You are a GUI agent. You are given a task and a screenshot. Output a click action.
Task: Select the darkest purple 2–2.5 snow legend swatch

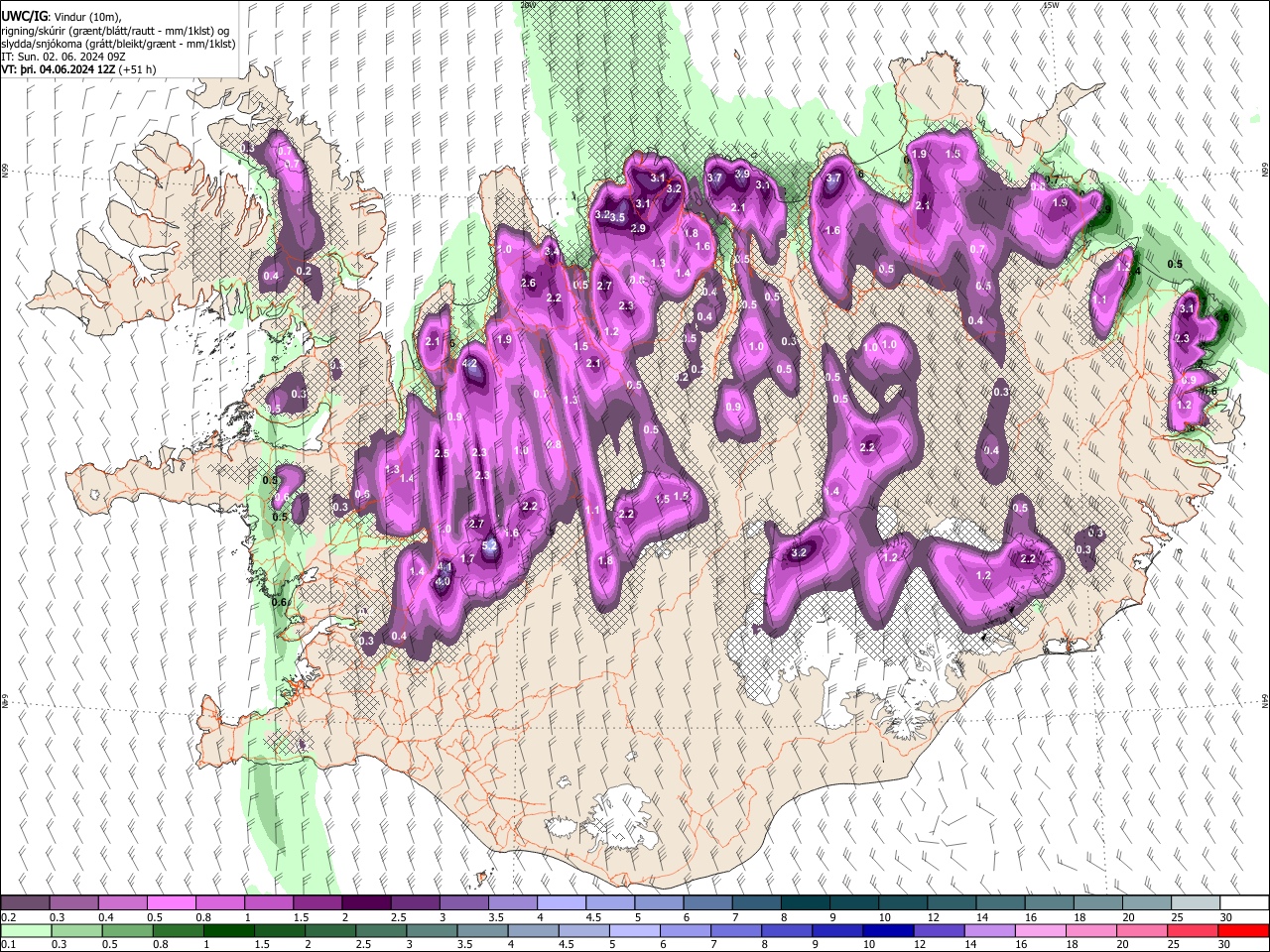(x=365, y=903)
